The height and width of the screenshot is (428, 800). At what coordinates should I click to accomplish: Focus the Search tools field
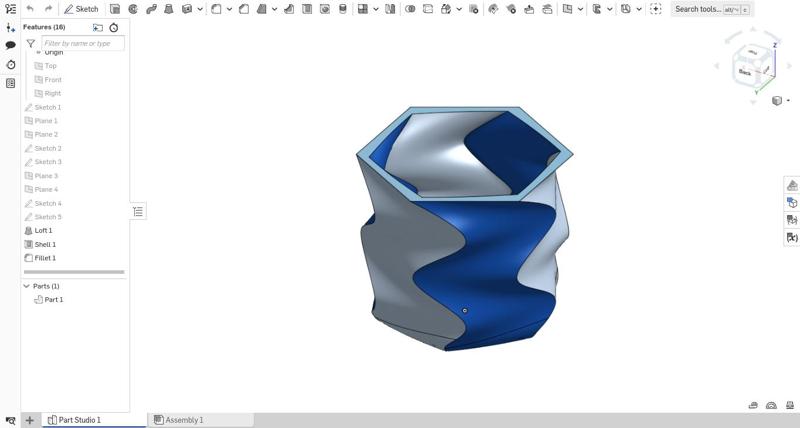(712, 9)
